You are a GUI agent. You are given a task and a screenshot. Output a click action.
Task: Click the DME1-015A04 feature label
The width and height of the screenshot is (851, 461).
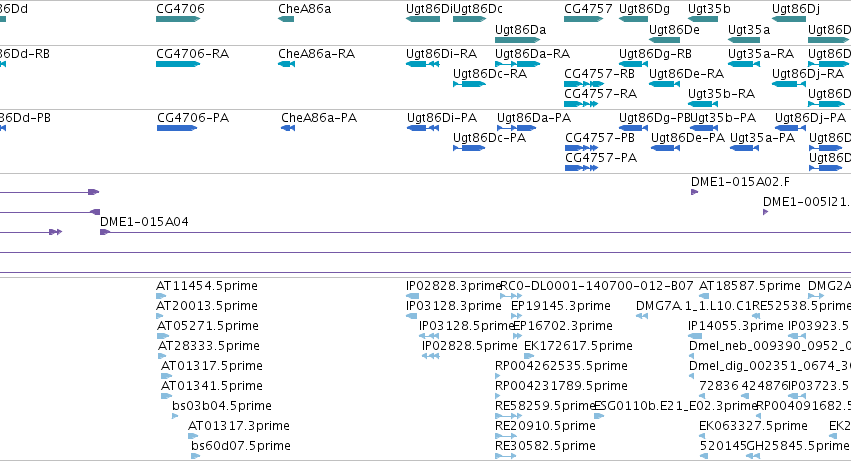pos(144,222)
